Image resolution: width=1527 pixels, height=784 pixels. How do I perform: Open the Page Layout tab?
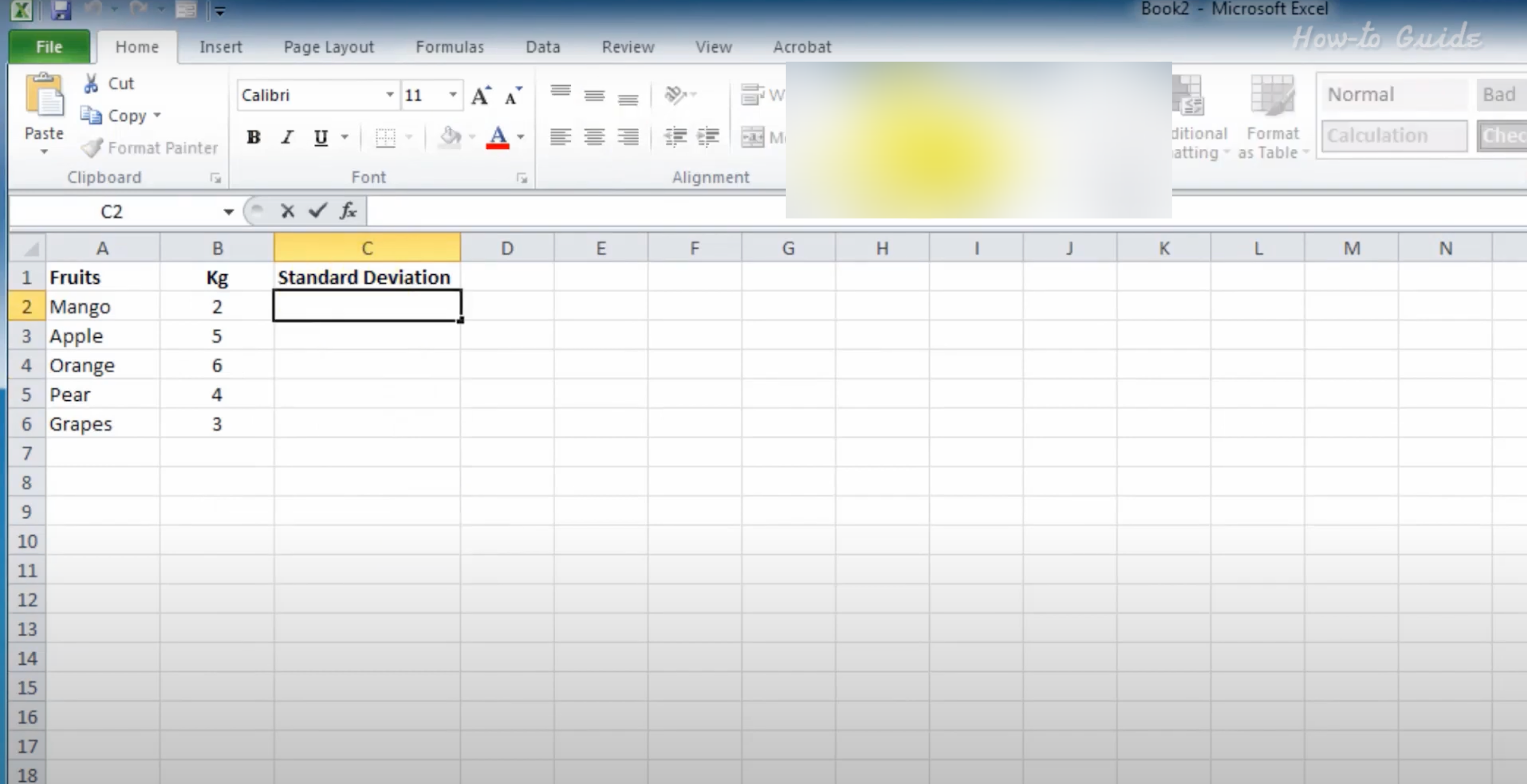[329, 47]
